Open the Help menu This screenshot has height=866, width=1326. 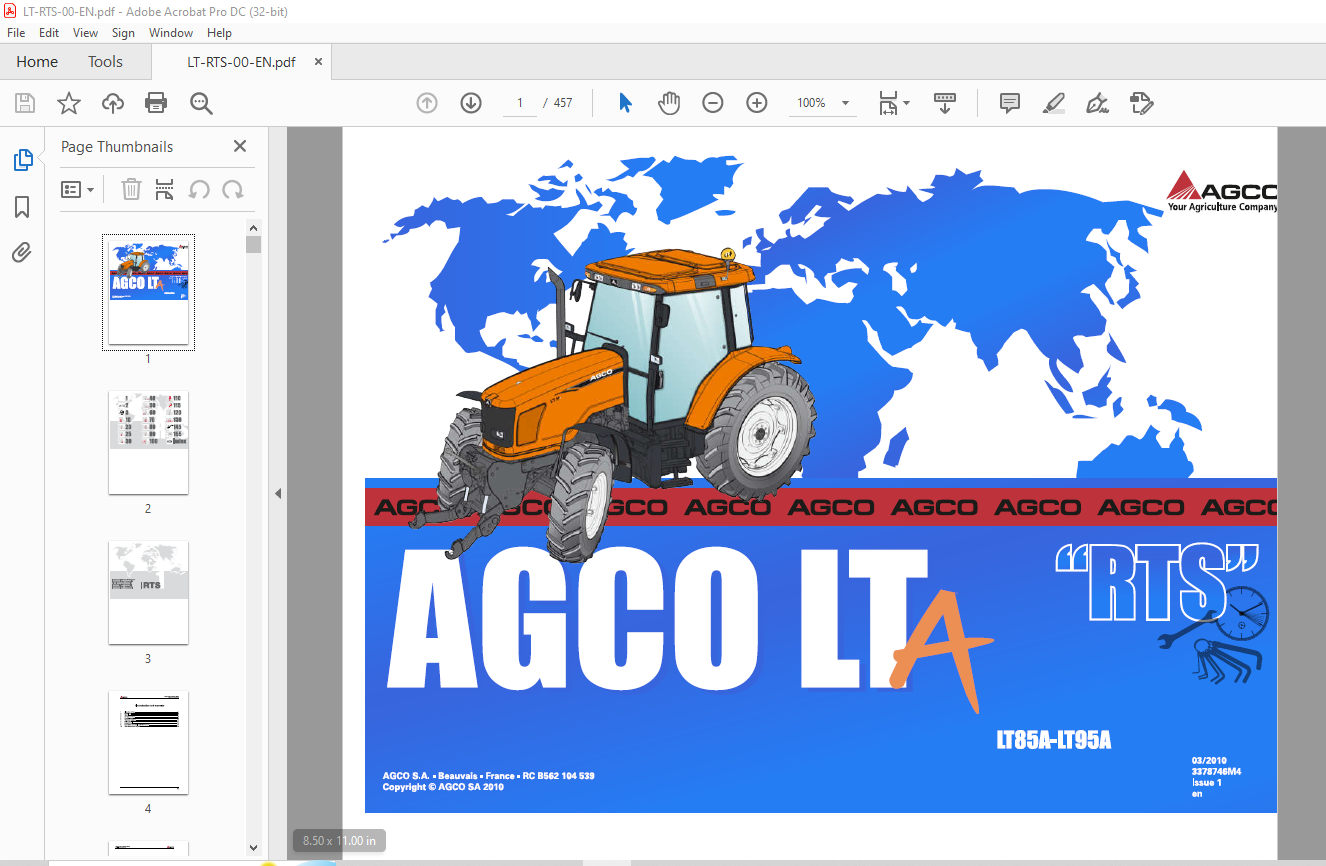coord(219,33)
